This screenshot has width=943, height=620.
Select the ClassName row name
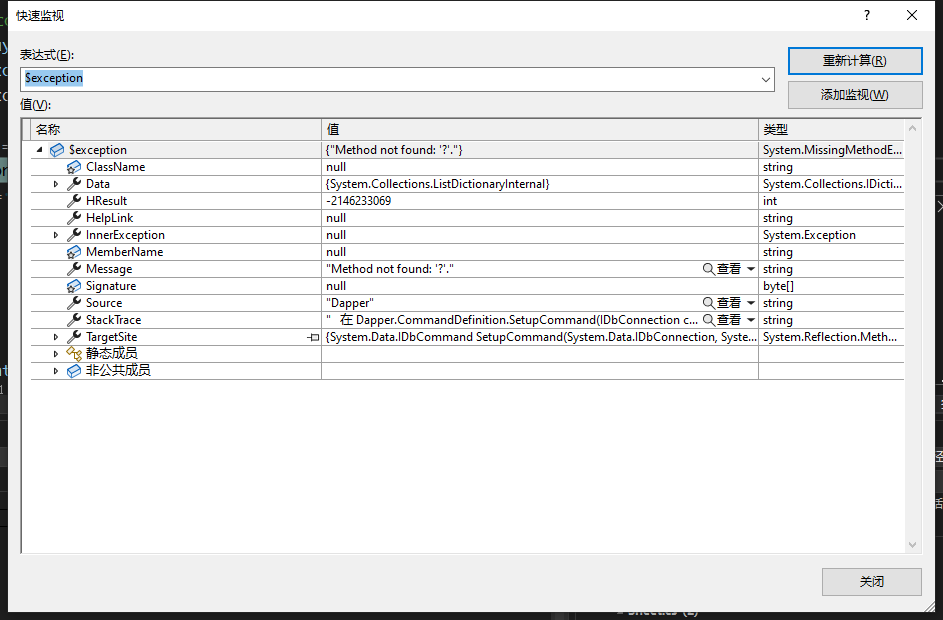click(115, 167)
